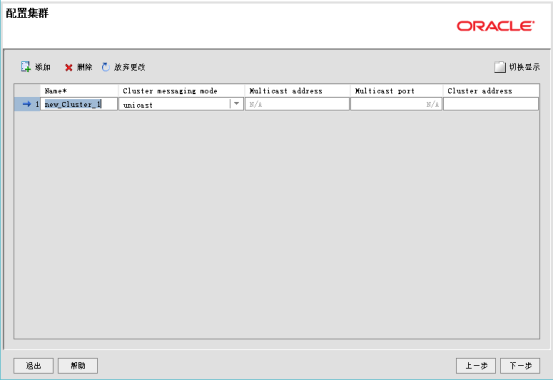This screenshot has width=553, height=380.
Task: Edit the new_Cluster_1 name field
Action: tap(79, 104)
